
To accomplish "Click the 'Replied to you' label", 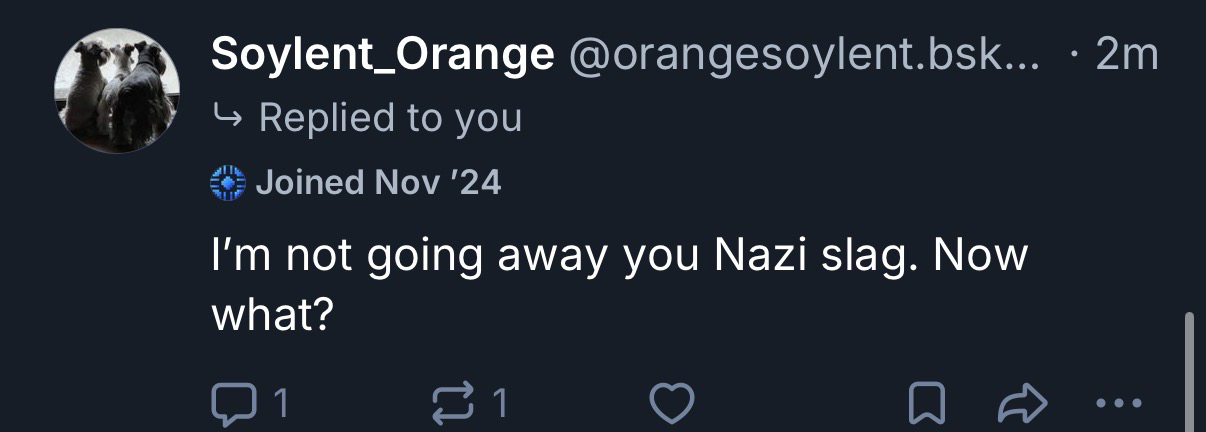I will [x=390, y=118].
